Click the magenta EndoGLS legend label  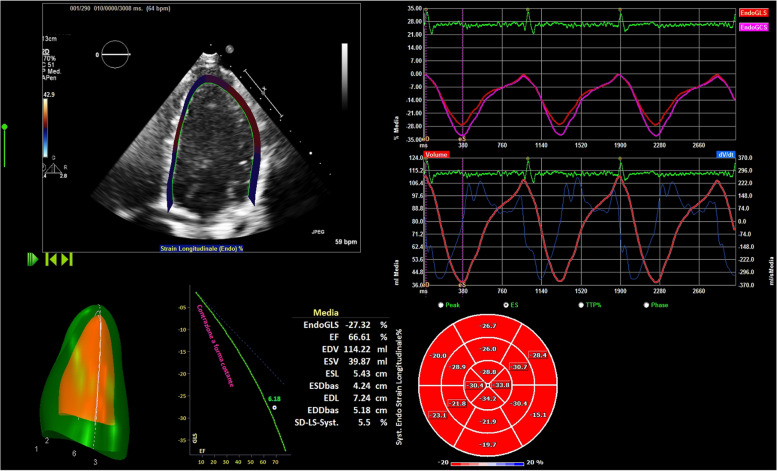tap(750, 27)
